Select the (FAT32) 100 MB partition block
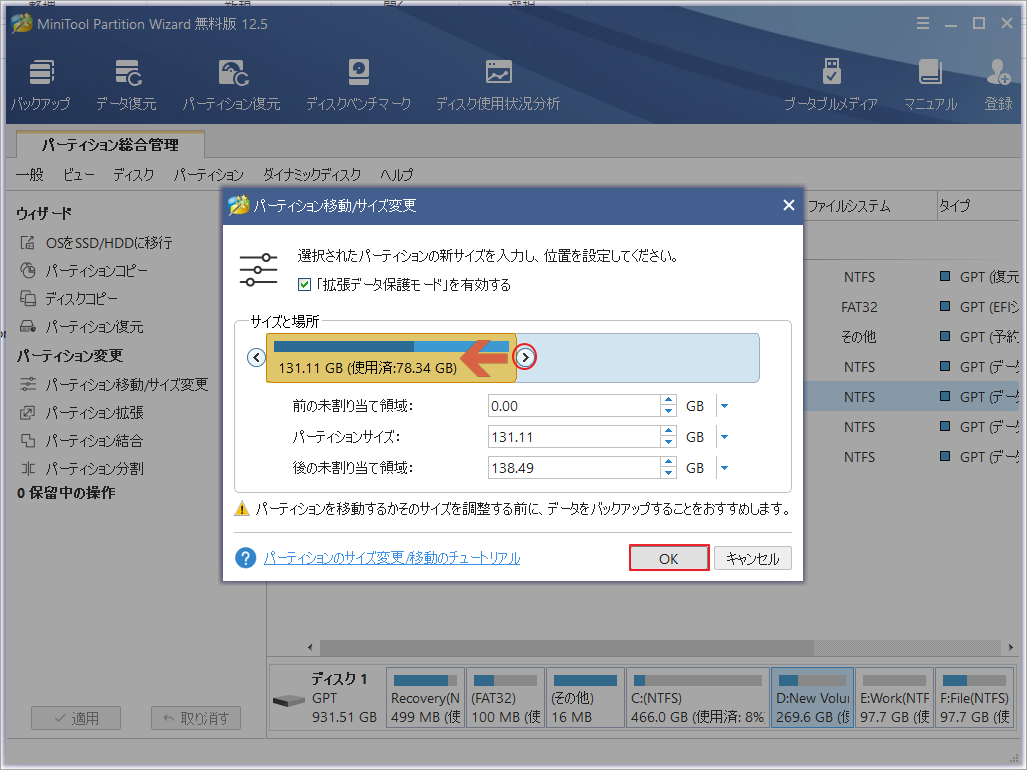The width and height of the screenshot is (1027, 770). point(505,698)
